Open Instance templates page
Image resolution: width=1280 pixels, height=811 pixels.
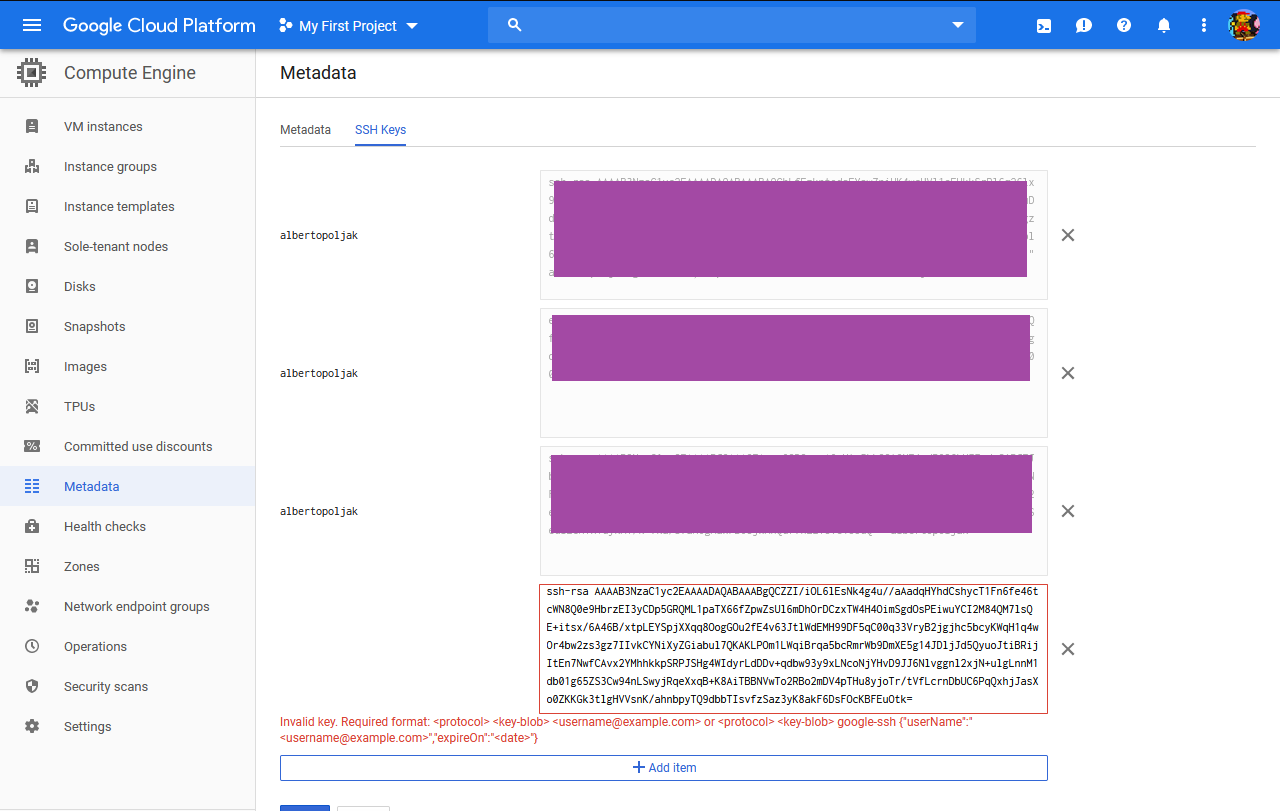pyautogui.click(x=119, y=207)
